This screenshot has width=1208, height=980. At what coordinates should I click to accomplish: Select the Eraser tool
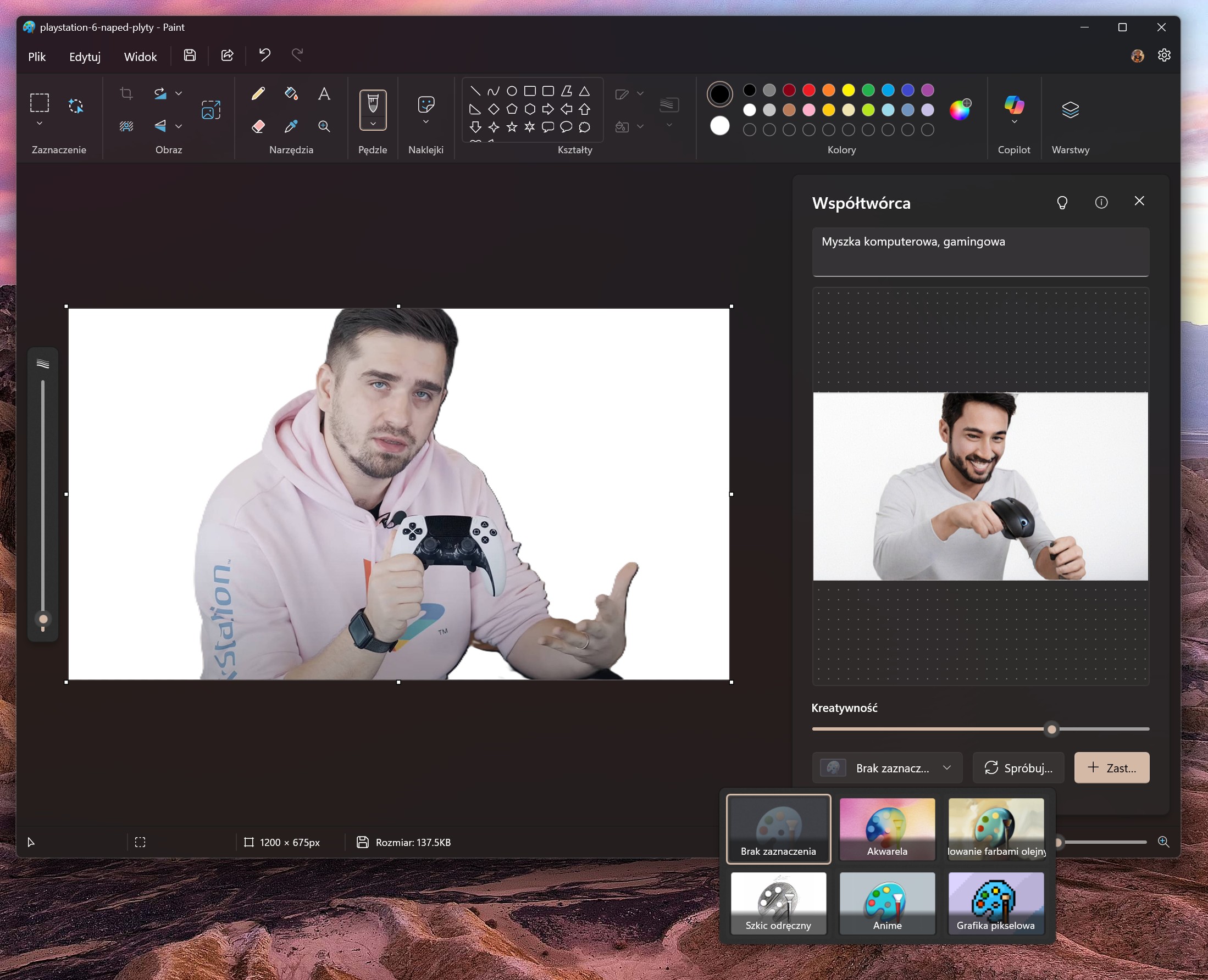(258, 126)
